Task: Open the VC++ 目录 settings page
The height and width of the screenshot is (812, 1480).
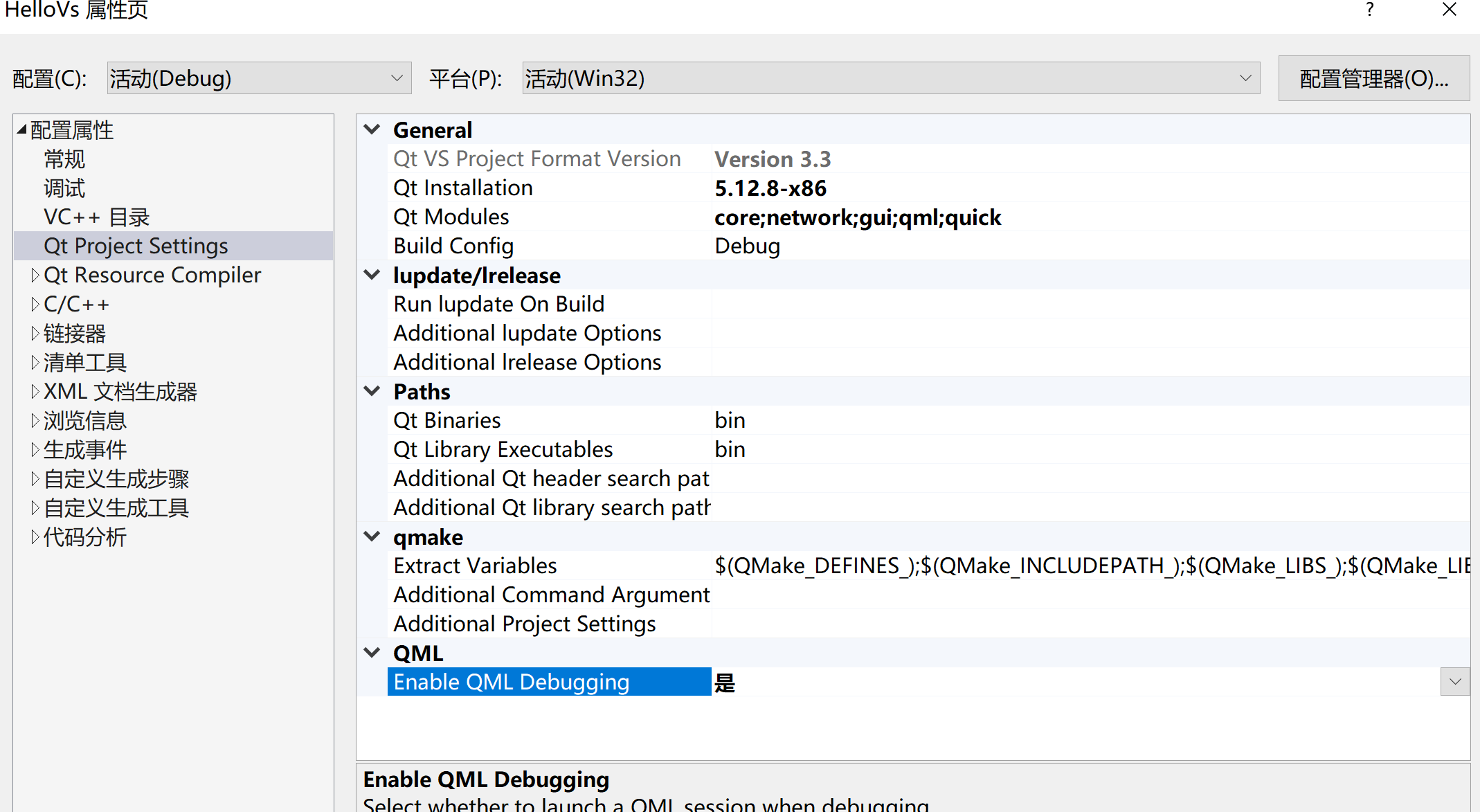Action: coord(96,217)
